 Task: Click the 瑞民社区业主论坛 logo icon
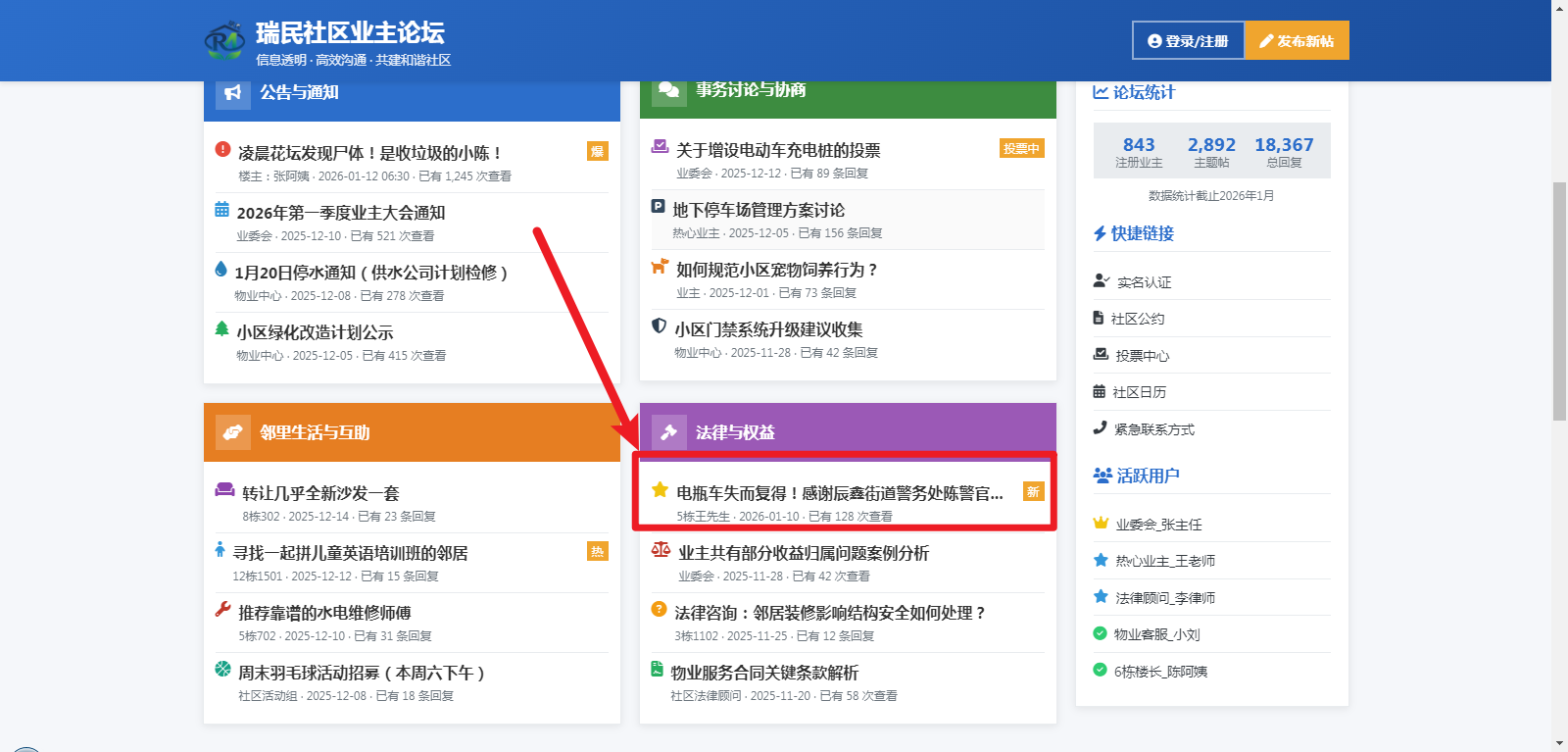click(224, 40)
